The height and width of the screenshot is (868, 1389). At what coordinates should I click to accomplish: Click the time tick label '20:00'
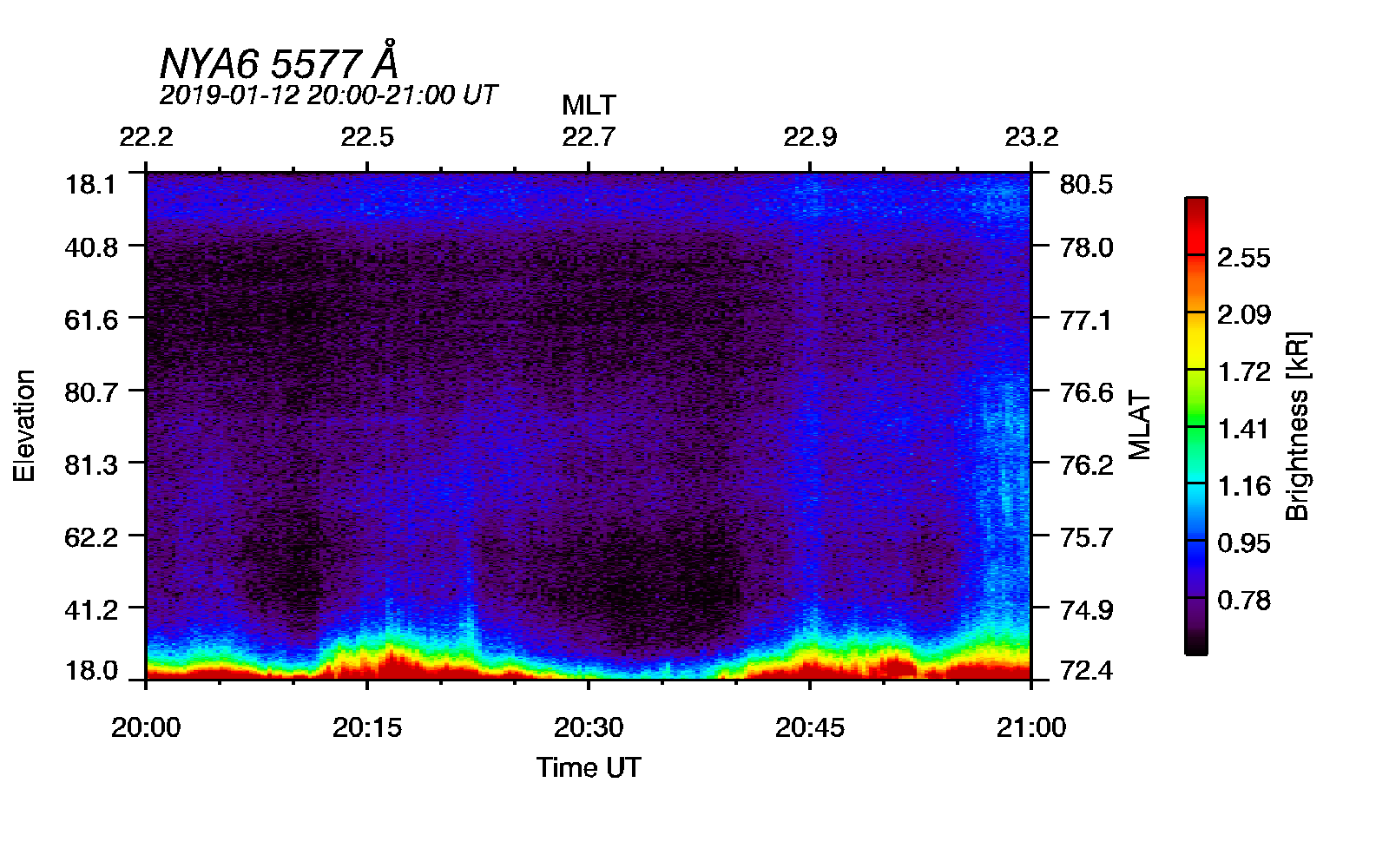pyautogui.click(x=146, y=727)
